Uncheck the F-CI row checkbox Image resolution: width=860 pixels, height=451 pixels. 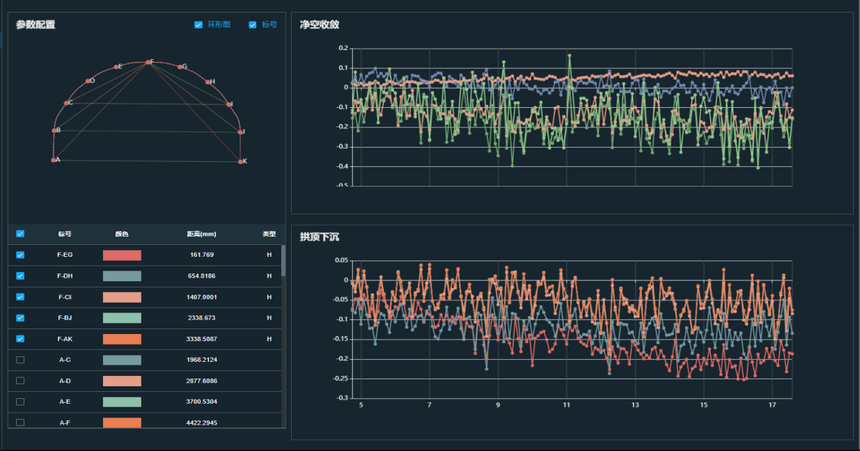[x=20, y=297]
